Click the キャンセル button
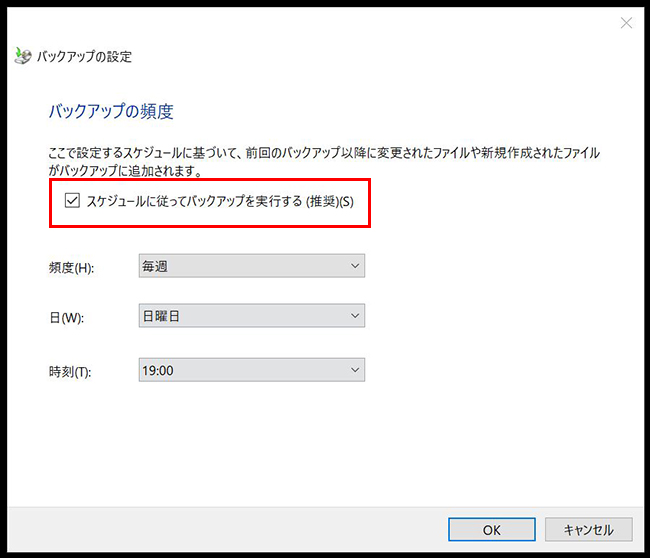This screenshot has width=650, height=558. [589, 529]
